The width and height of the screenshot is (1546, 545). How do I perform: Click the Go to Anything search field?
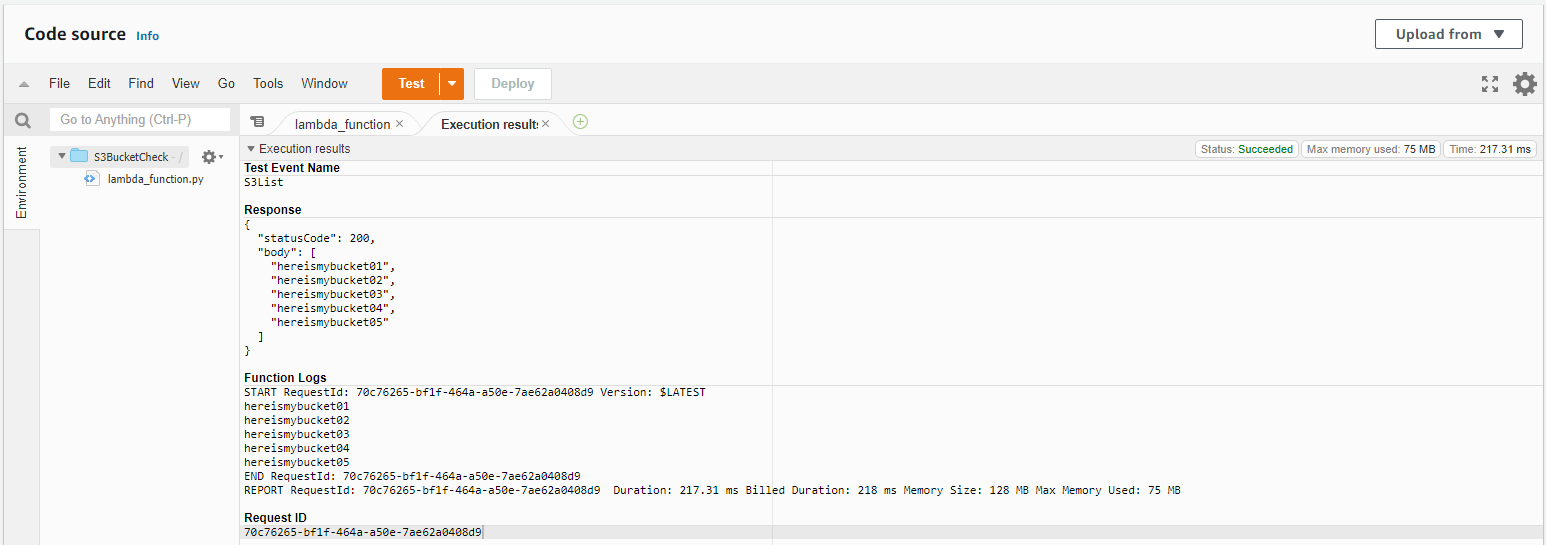140,120
